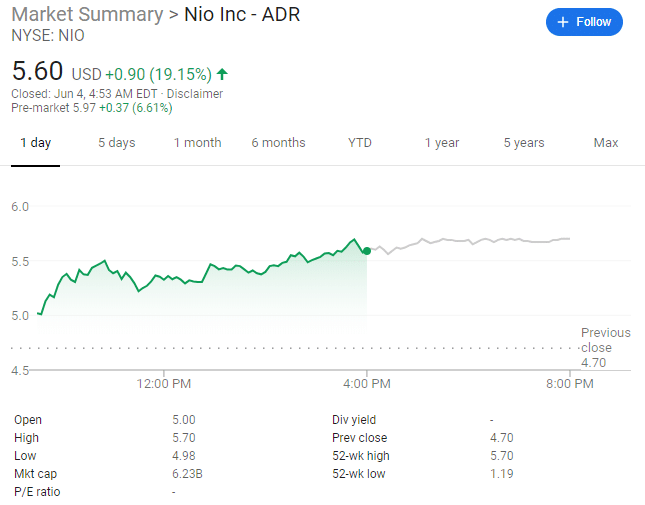Switch to the 5 years tab

(x=524, y=143)
